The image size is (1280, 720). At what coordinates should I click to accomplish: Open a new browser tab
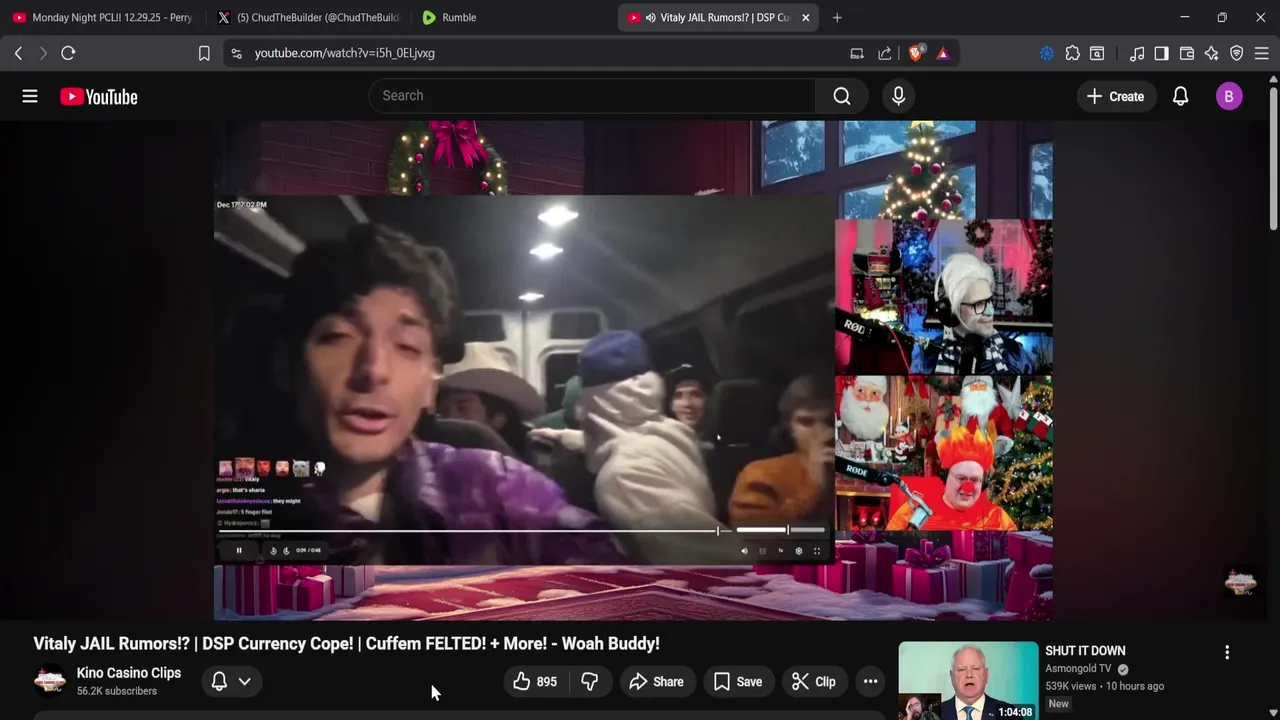click(x=837, y=17)
